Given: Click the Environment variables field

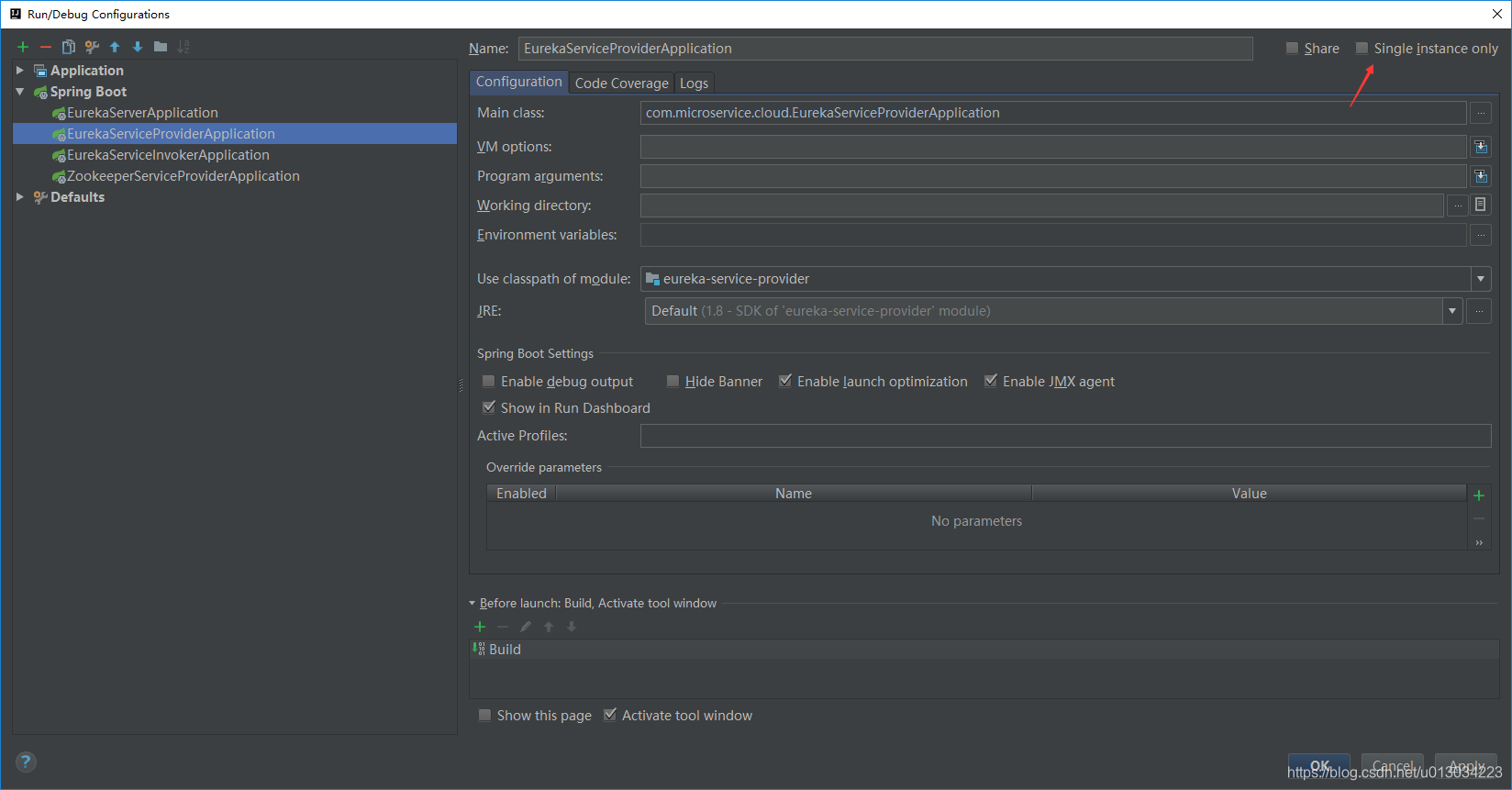Looking at the screenshot, I should [x=1053, y=235].
